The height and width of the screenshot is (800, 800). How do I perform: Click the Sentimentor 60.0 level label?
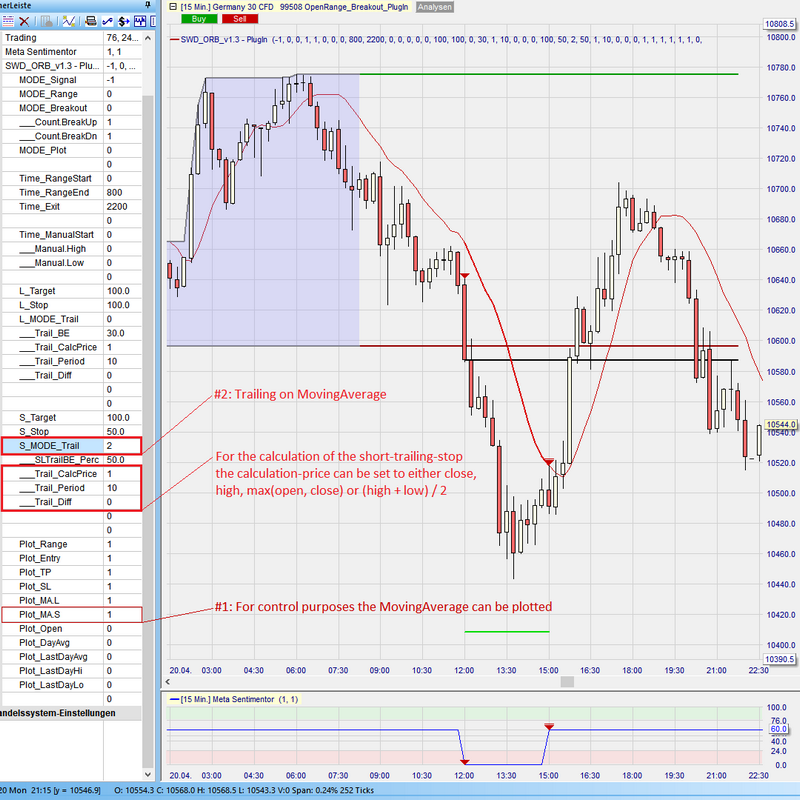click(x=779, y=729)
